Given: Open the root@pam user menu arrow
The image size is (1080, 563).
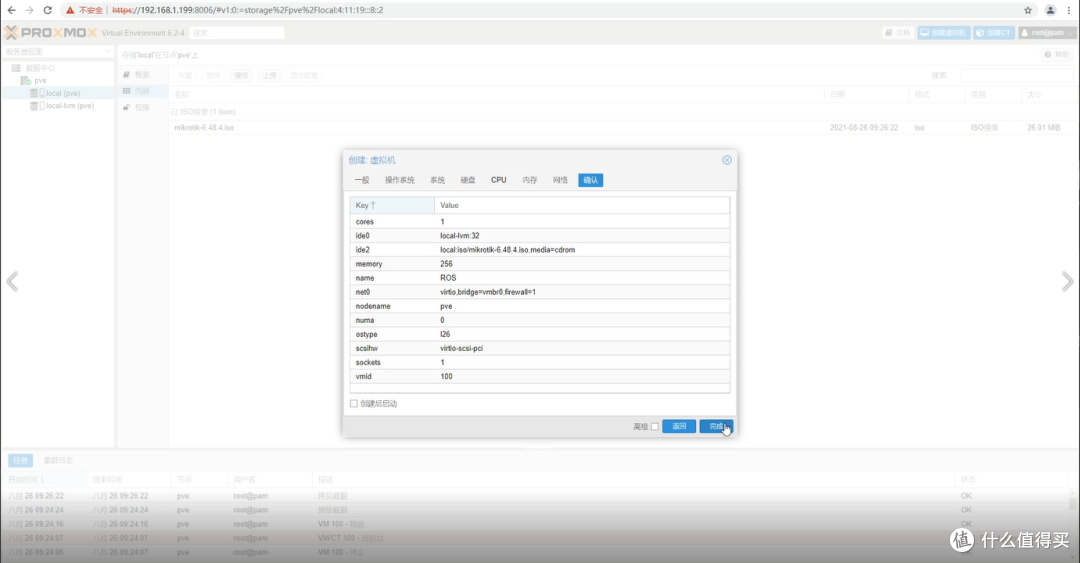Looking at the screenshot, I should [1070, 32].
